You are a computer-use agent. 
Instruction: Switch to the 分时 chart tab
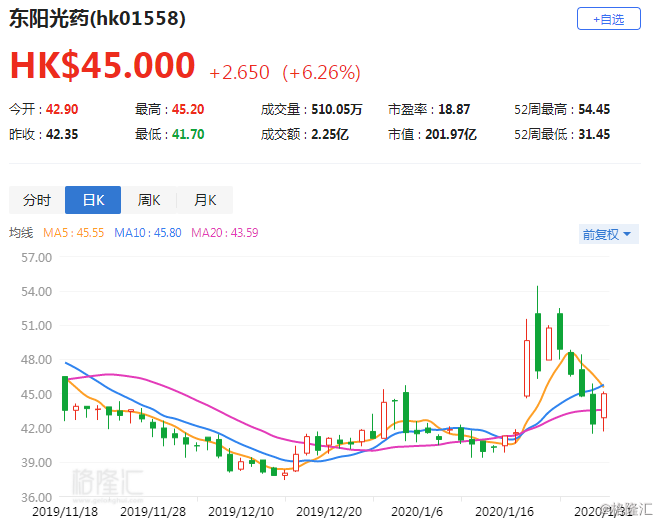tap(37, 200)
